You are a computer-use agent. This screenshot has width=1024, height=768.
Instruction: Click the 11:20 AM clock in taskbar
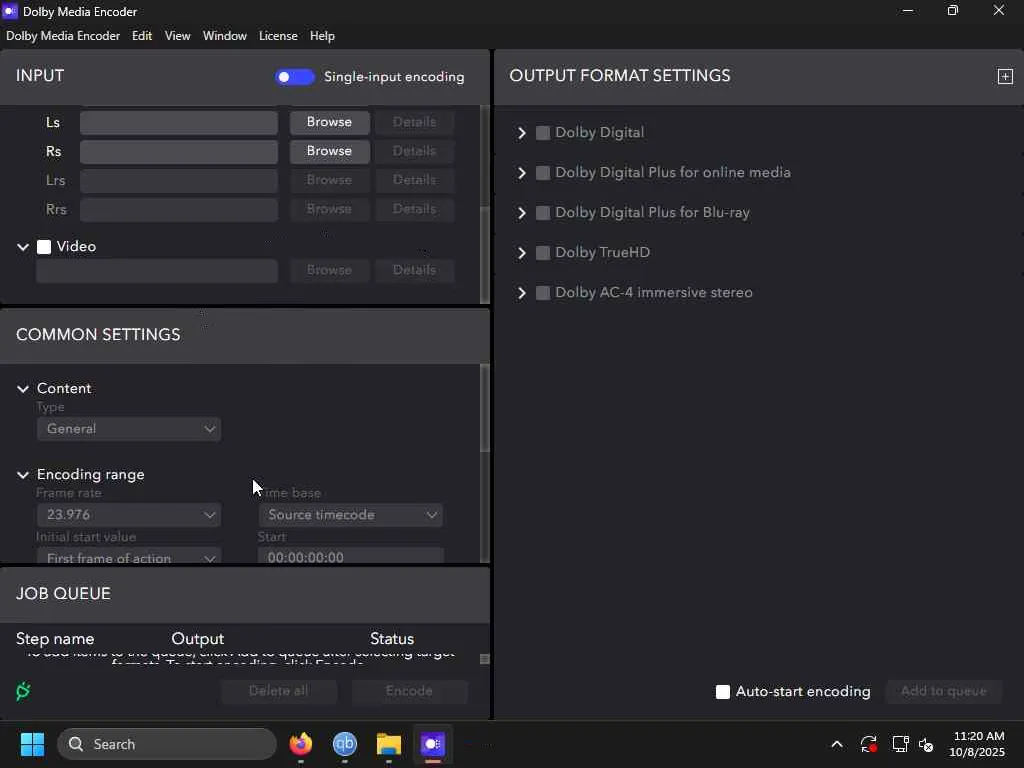pos(978,736)
